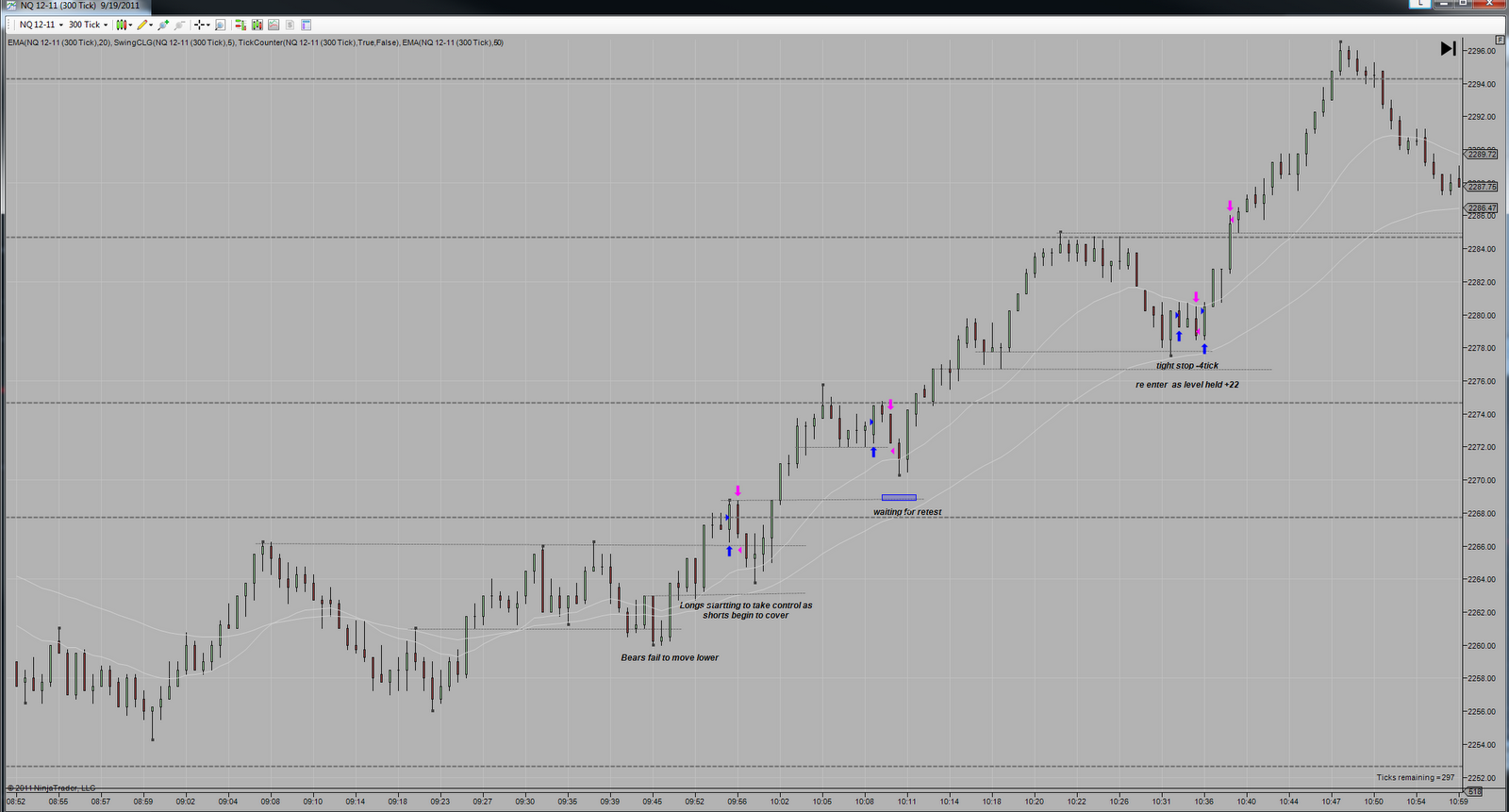Image resolution: width=1509 pixels, height=812 pixels.
Task: Click the skip-to-latest-bar arrow icon
Action: (1448, 48)
